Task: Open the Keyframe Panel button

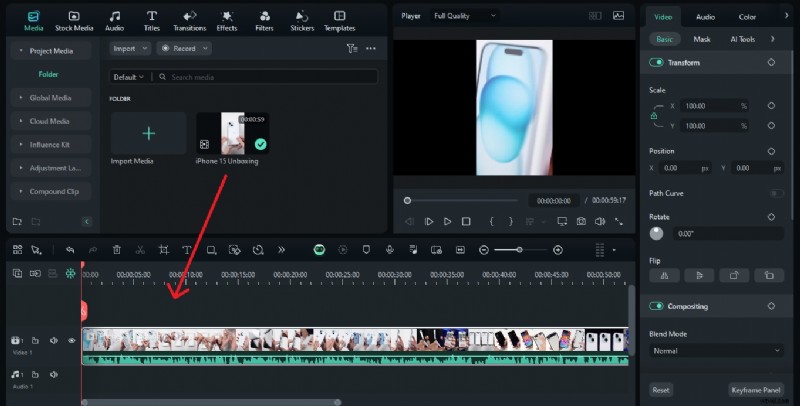Action: (x=755, y=390)
